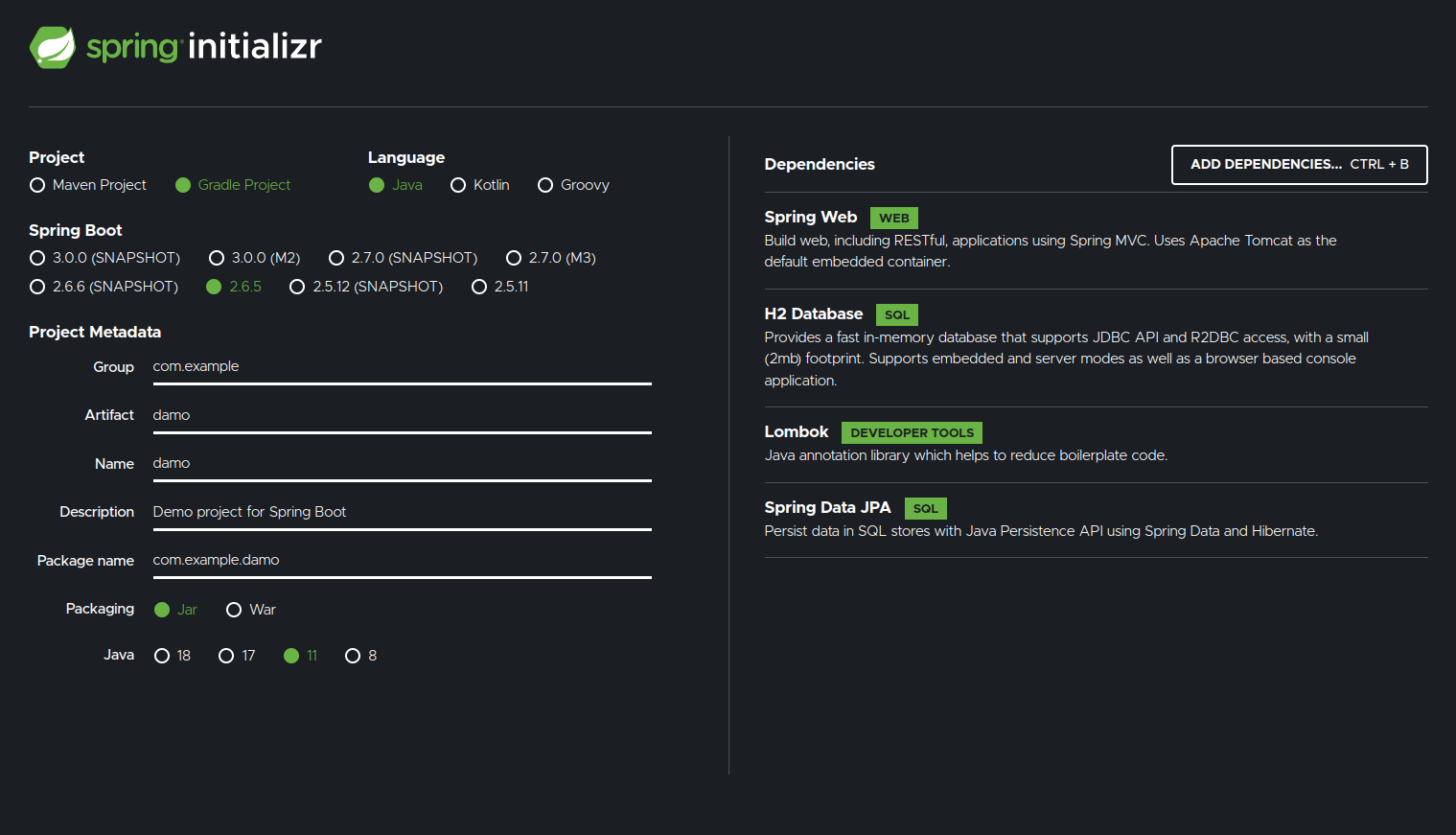Click the Project section heading
This screenshot has height=835, width=1456.
[57, 158]
